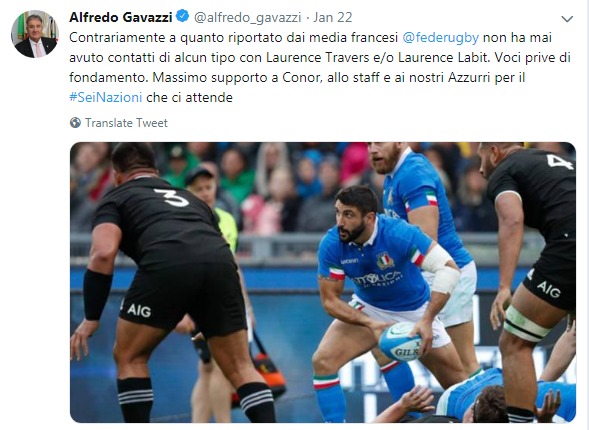Open the @alfredo_gavazzi handle
The height and width of the screenshot is (430, 589).
248,18
